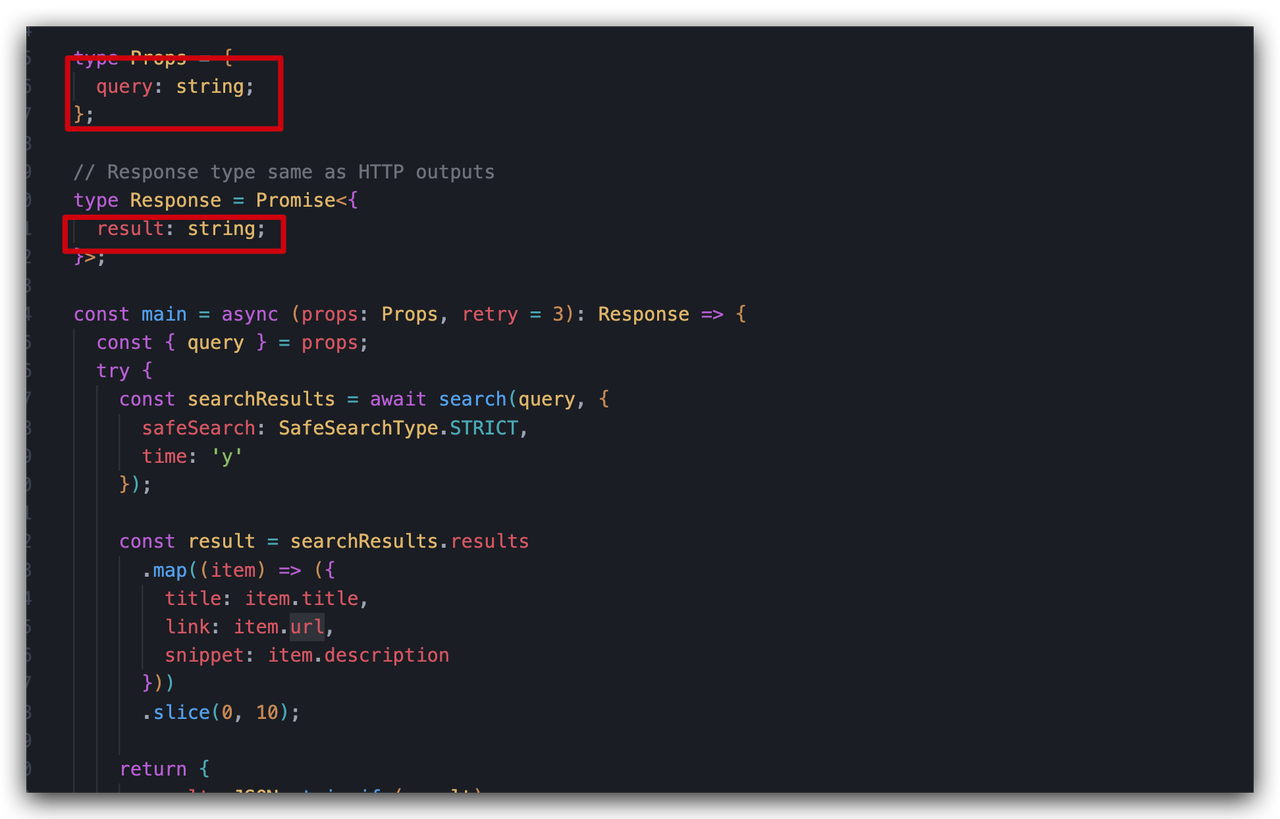Click the retry parameter
Screen dimensions: 1280x819
[x=490, y=314]
